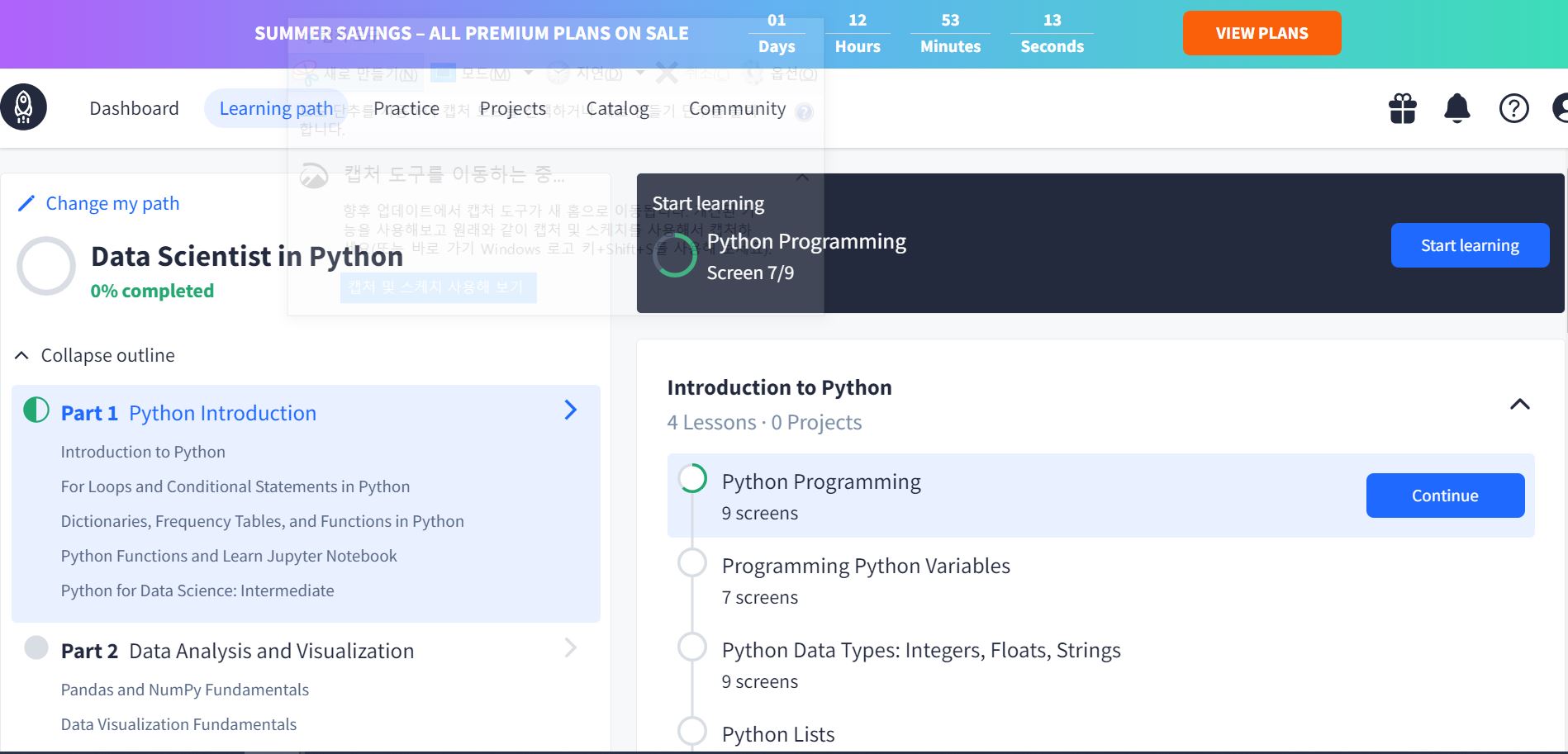Open Part 1 Python Introduction heading
The image size is (1568, 754).
point(188,413)
